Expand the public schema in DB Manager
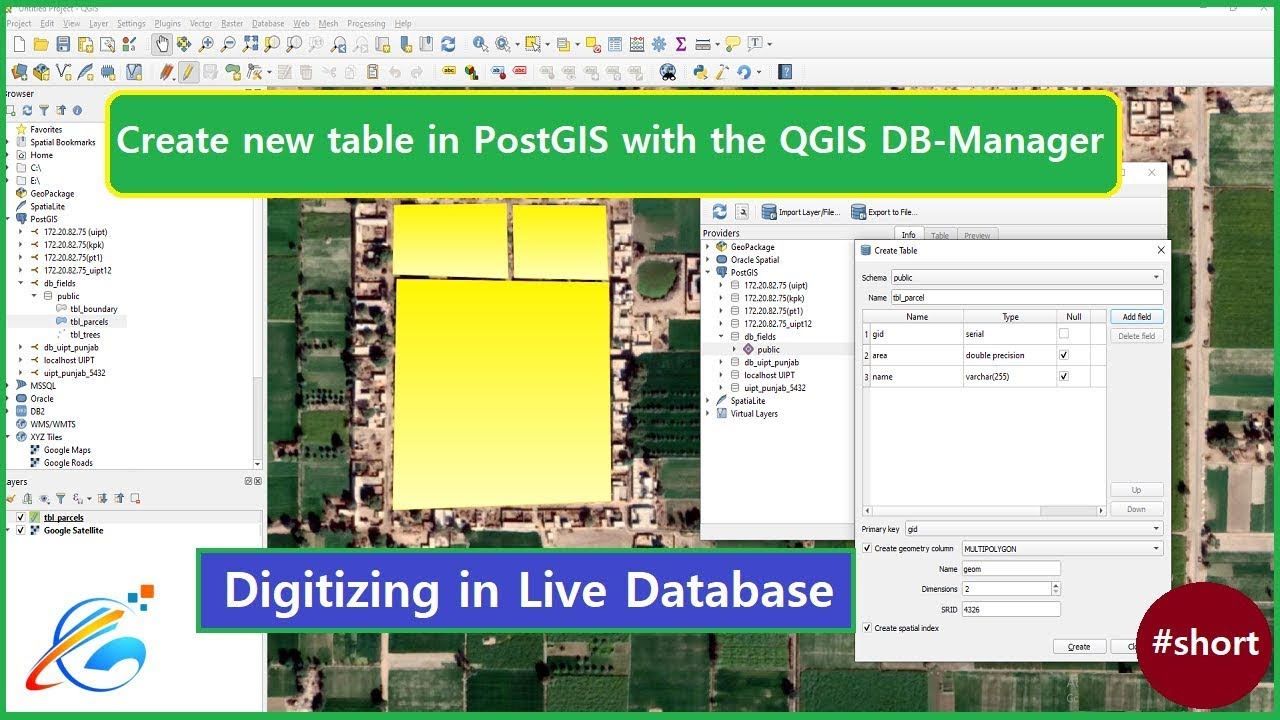 735,350
